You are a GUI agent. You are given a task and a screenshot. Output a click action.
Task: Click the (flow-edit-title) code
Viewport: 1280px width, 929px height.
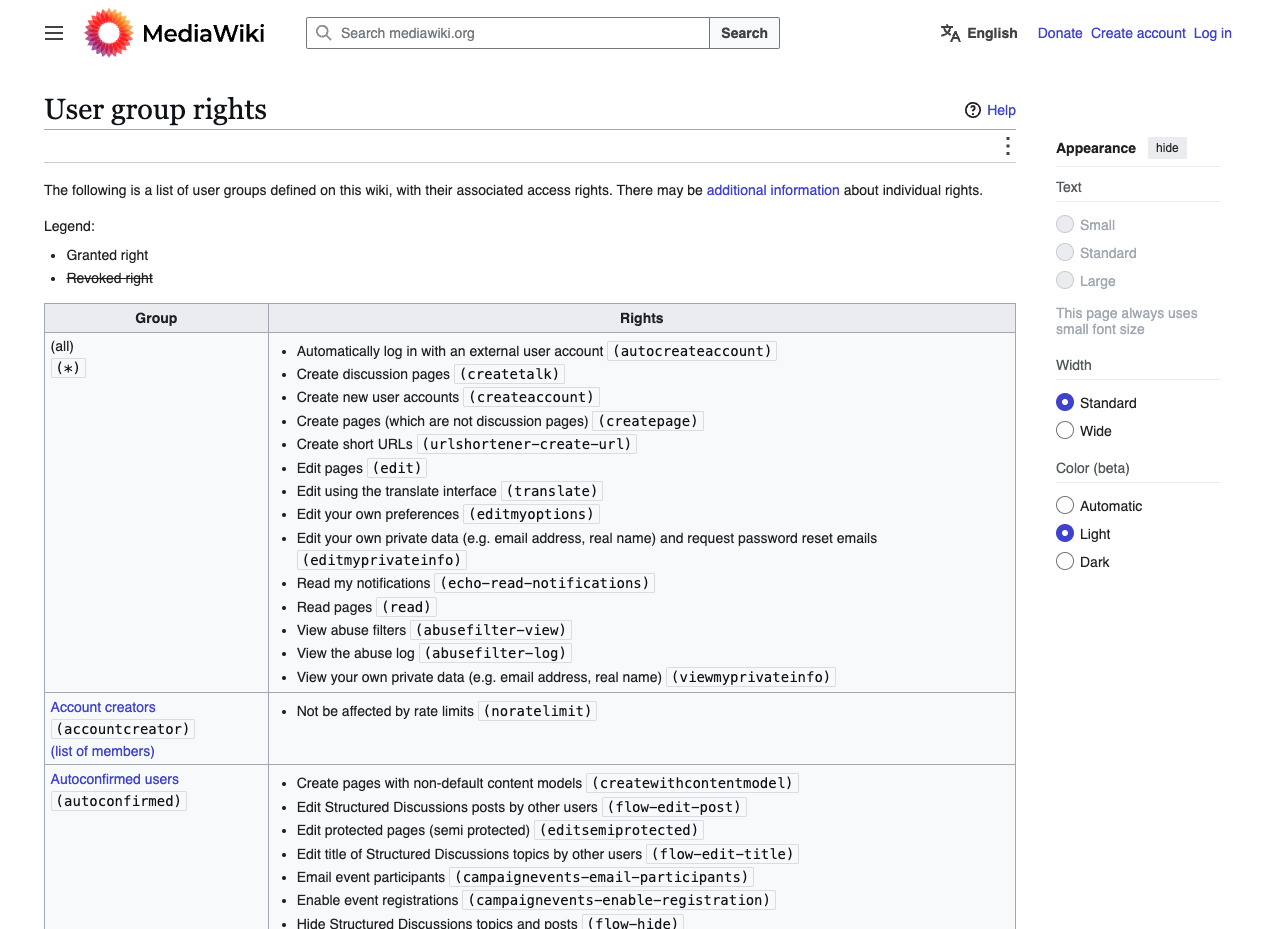722,854
